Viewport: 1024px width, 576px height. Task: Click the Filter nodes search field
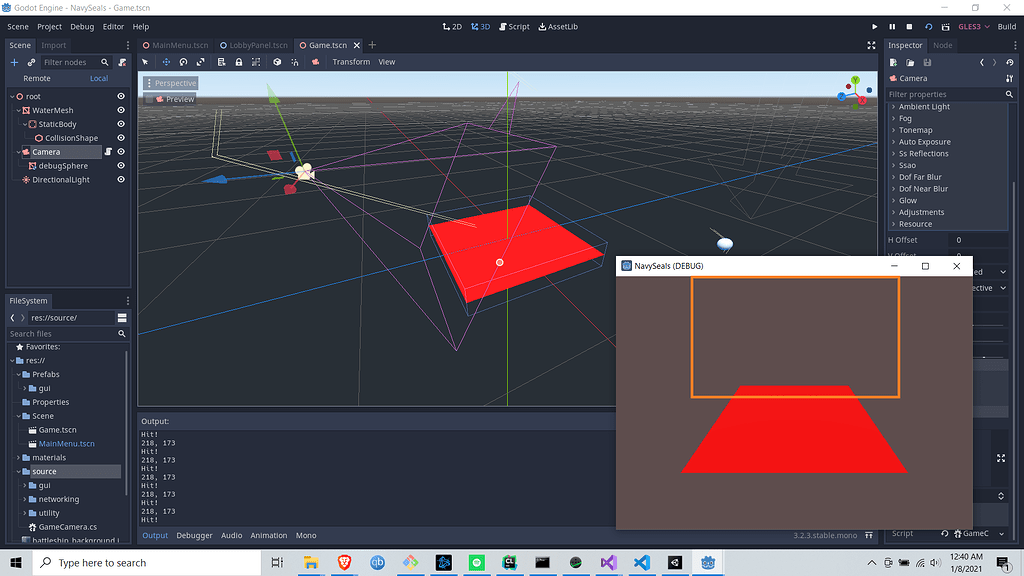pos(75,62)
